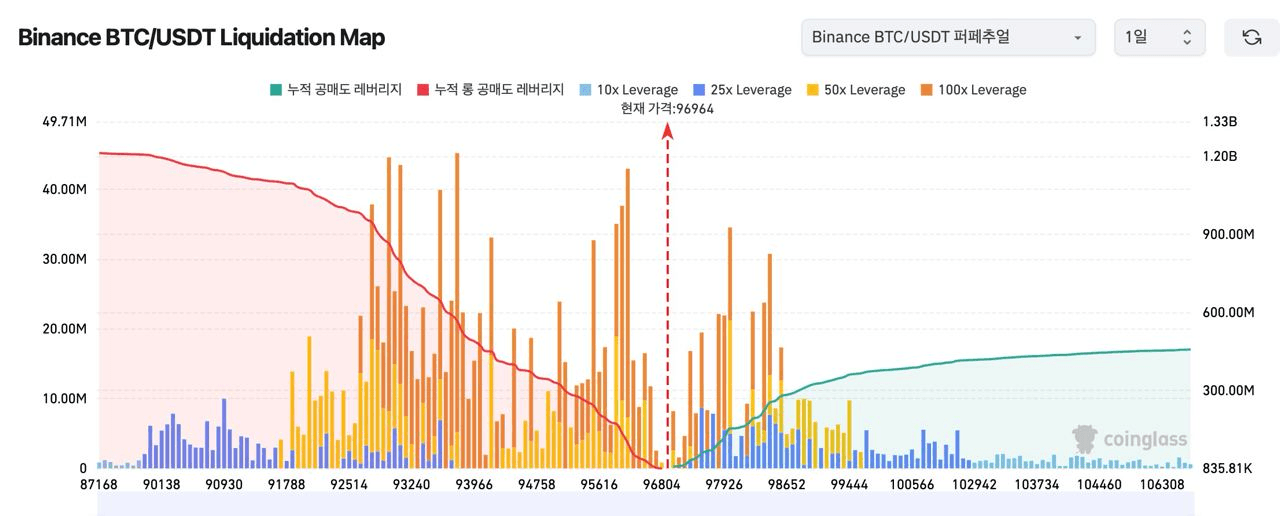Toggle 100x Leverage legend series
1280x516 pixels.
[972, 90]
